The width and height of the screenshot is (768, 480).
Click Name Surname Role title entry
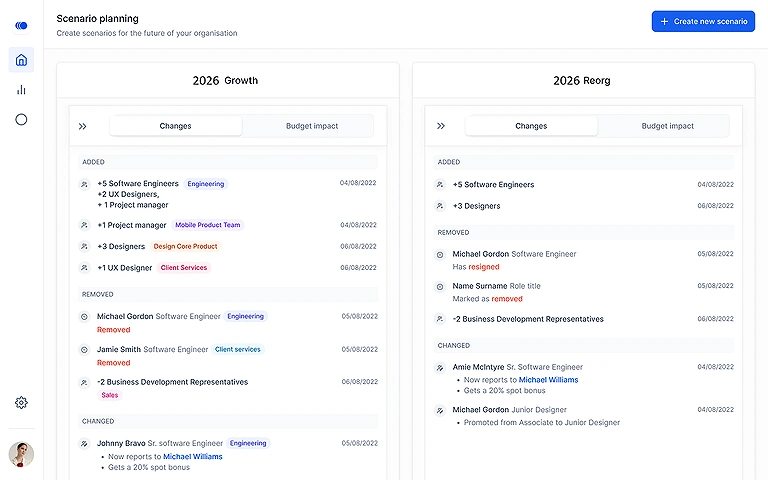[497, 286]
